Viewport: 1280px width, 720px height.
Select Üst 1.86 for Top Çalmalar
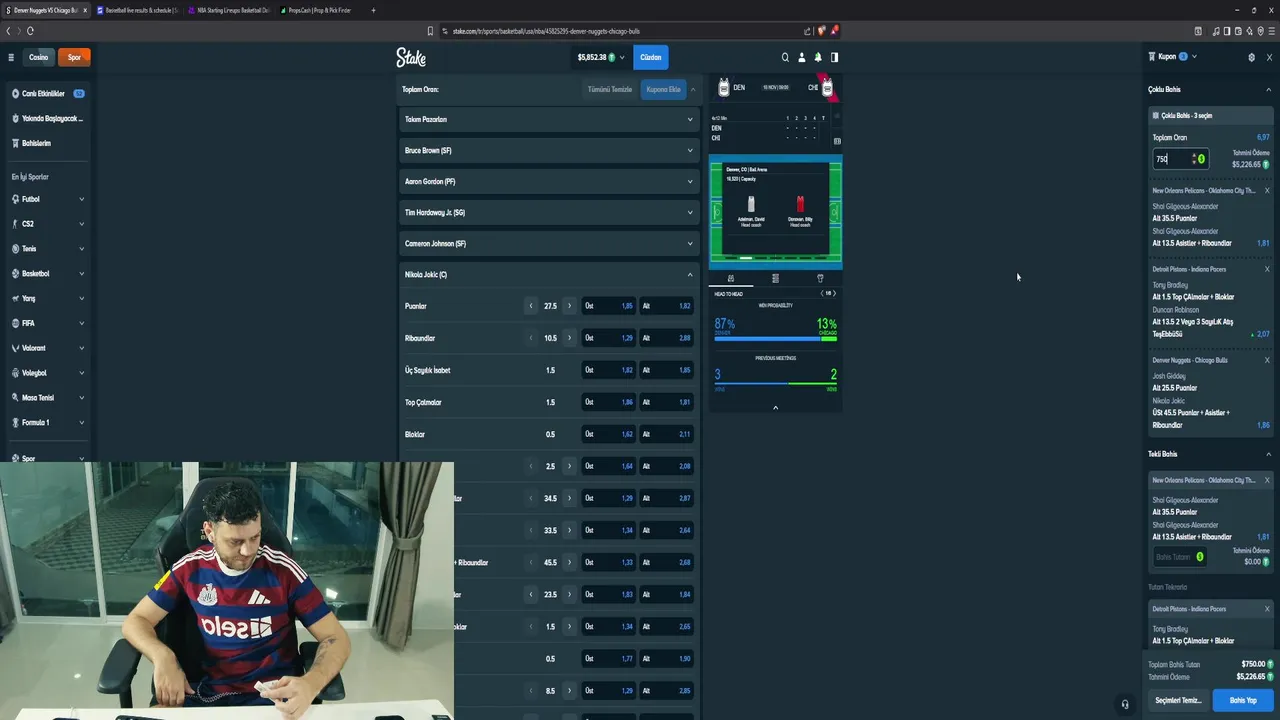(609, 402)
